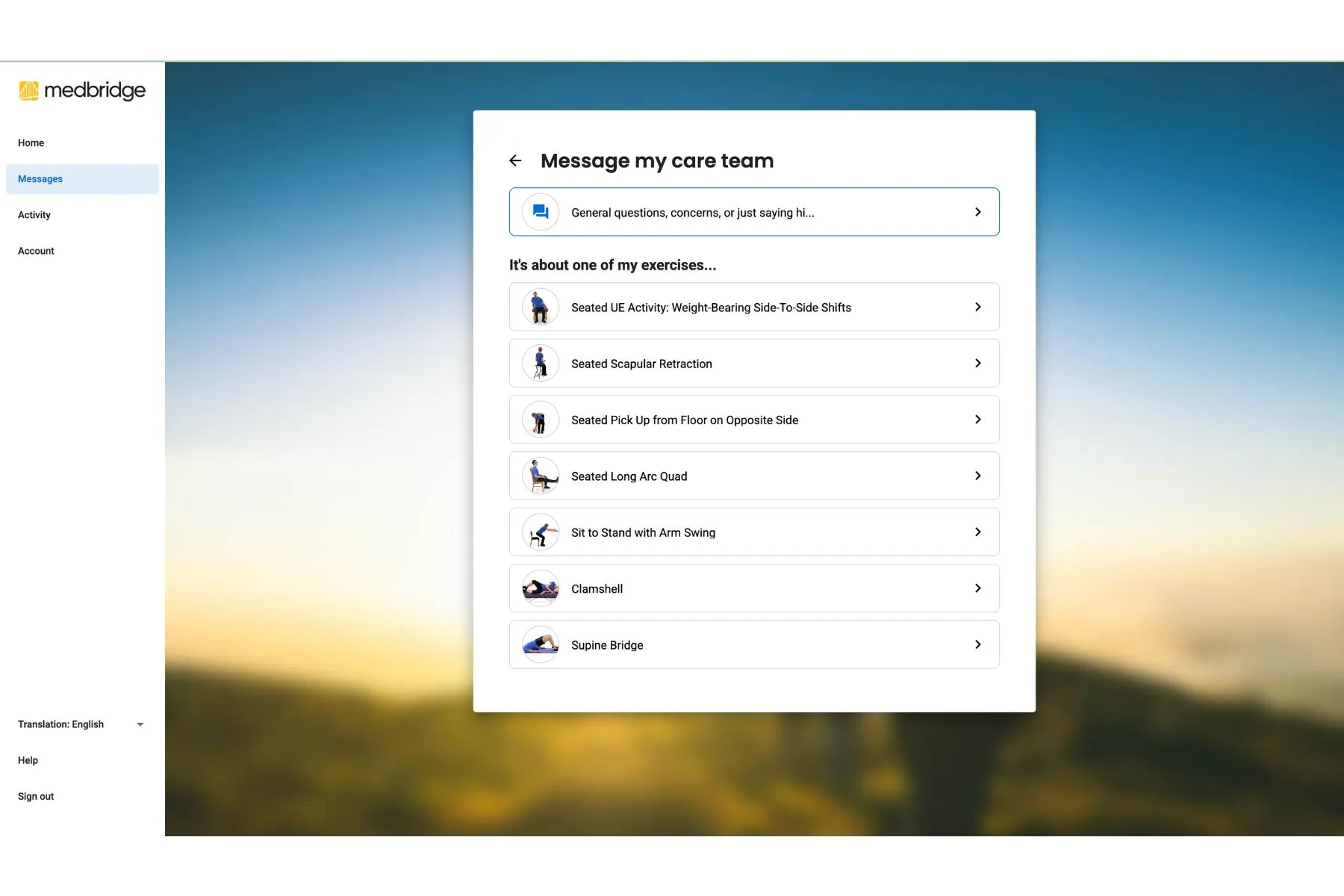Viewport: 1344px width, 896px height.
Task: Click the medbridge logo
Action: tap(82, 90)
